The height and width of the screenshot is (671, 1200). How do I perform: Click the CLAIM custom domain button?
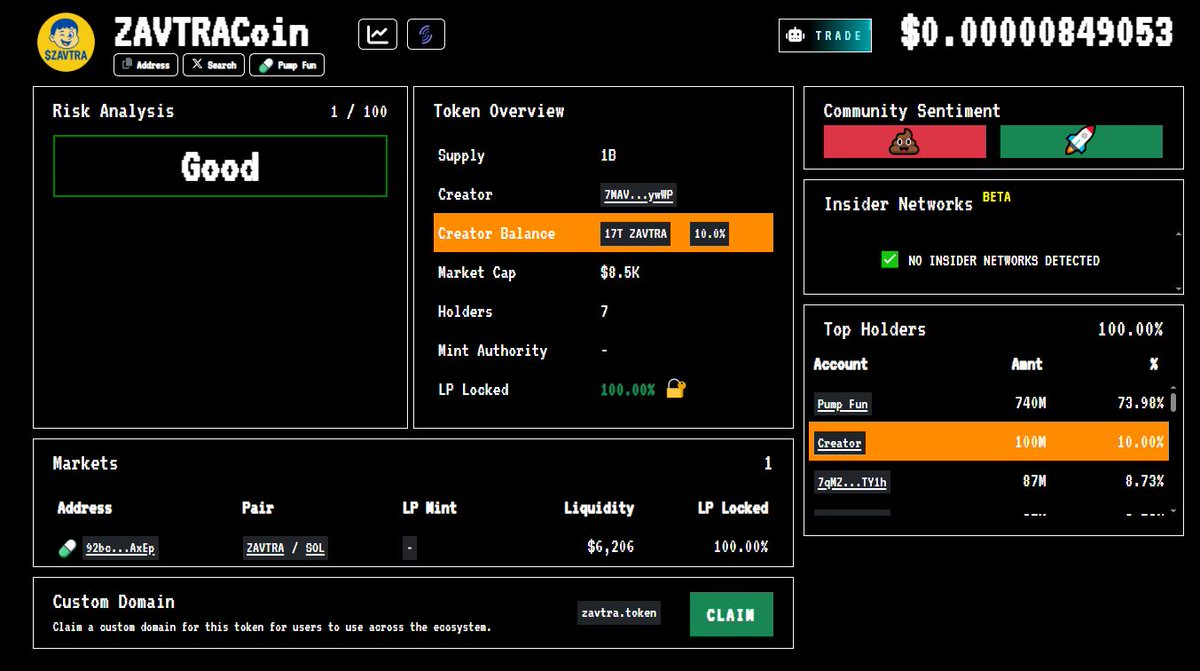pyautogui.click(x=731, y=614)
